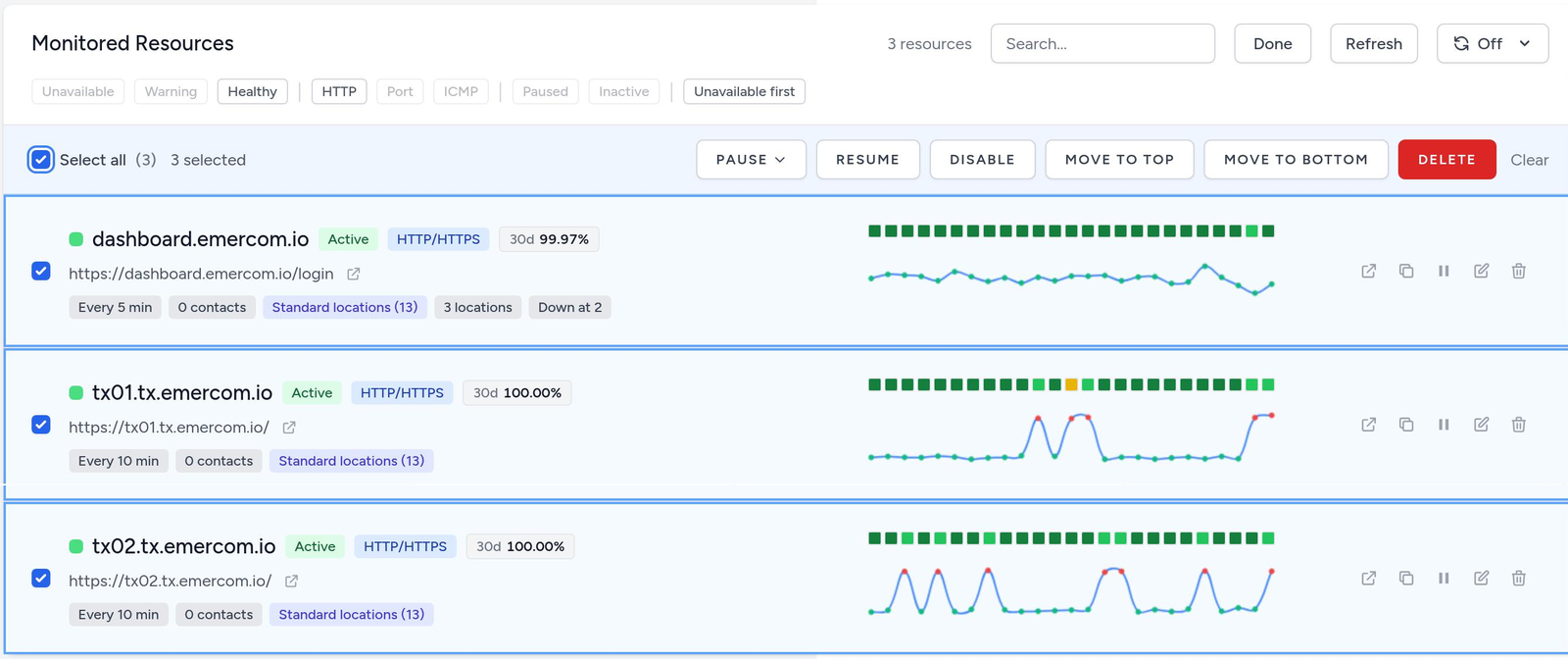Screen dimensions: 1568x659
Task: Pause the tx01.tx.emercom.io monitor
Action: tap(1444, 425)
